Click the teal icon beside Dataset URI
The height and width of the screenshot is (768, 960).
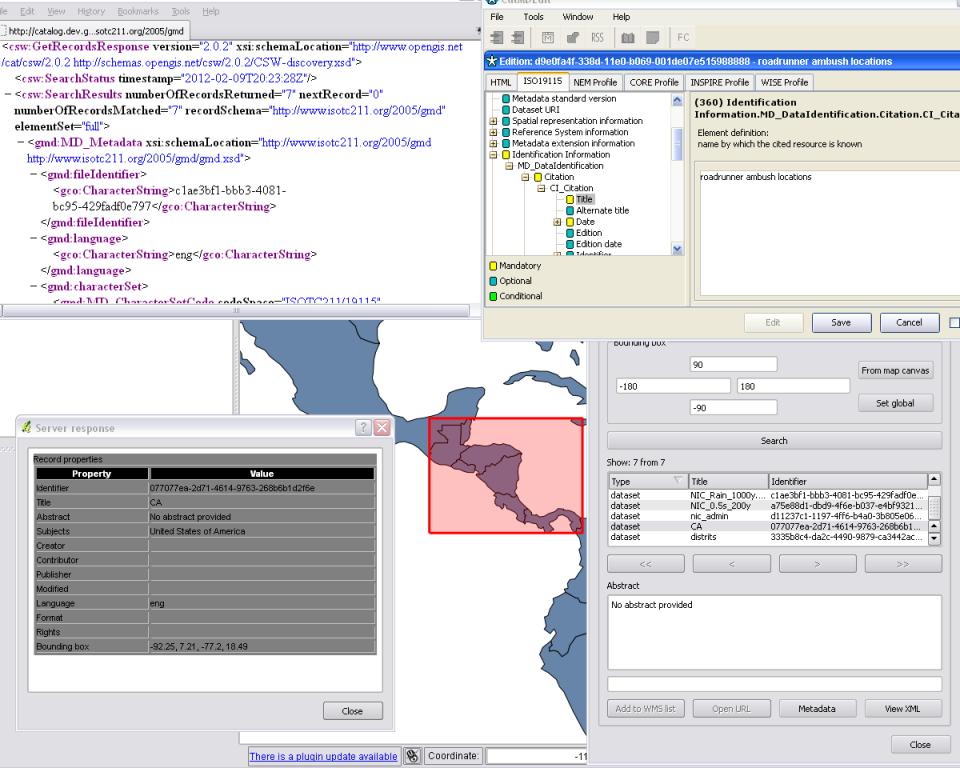click(506, 110)
